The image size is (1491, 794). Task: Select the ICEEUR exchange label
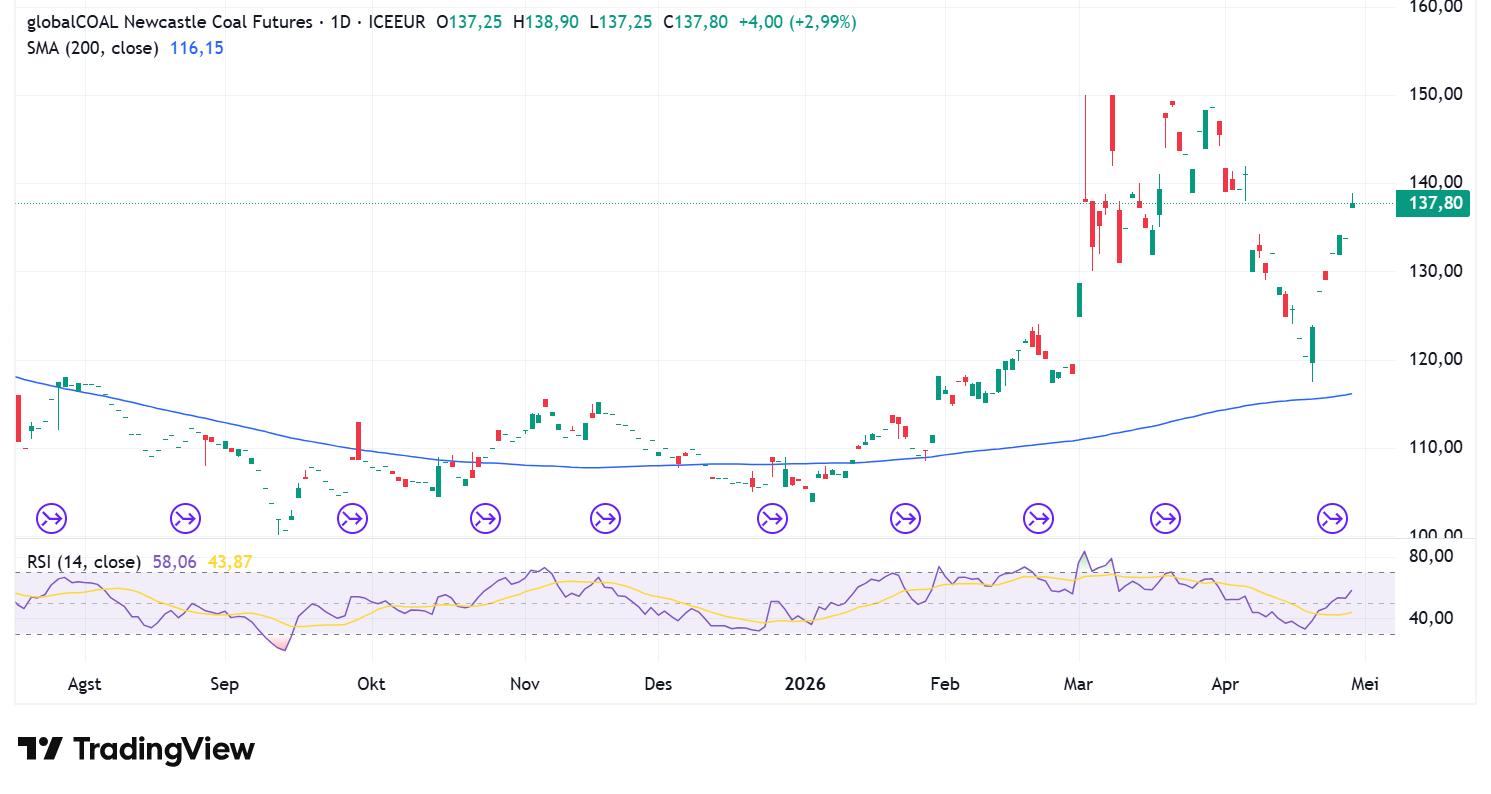[397, 22]
